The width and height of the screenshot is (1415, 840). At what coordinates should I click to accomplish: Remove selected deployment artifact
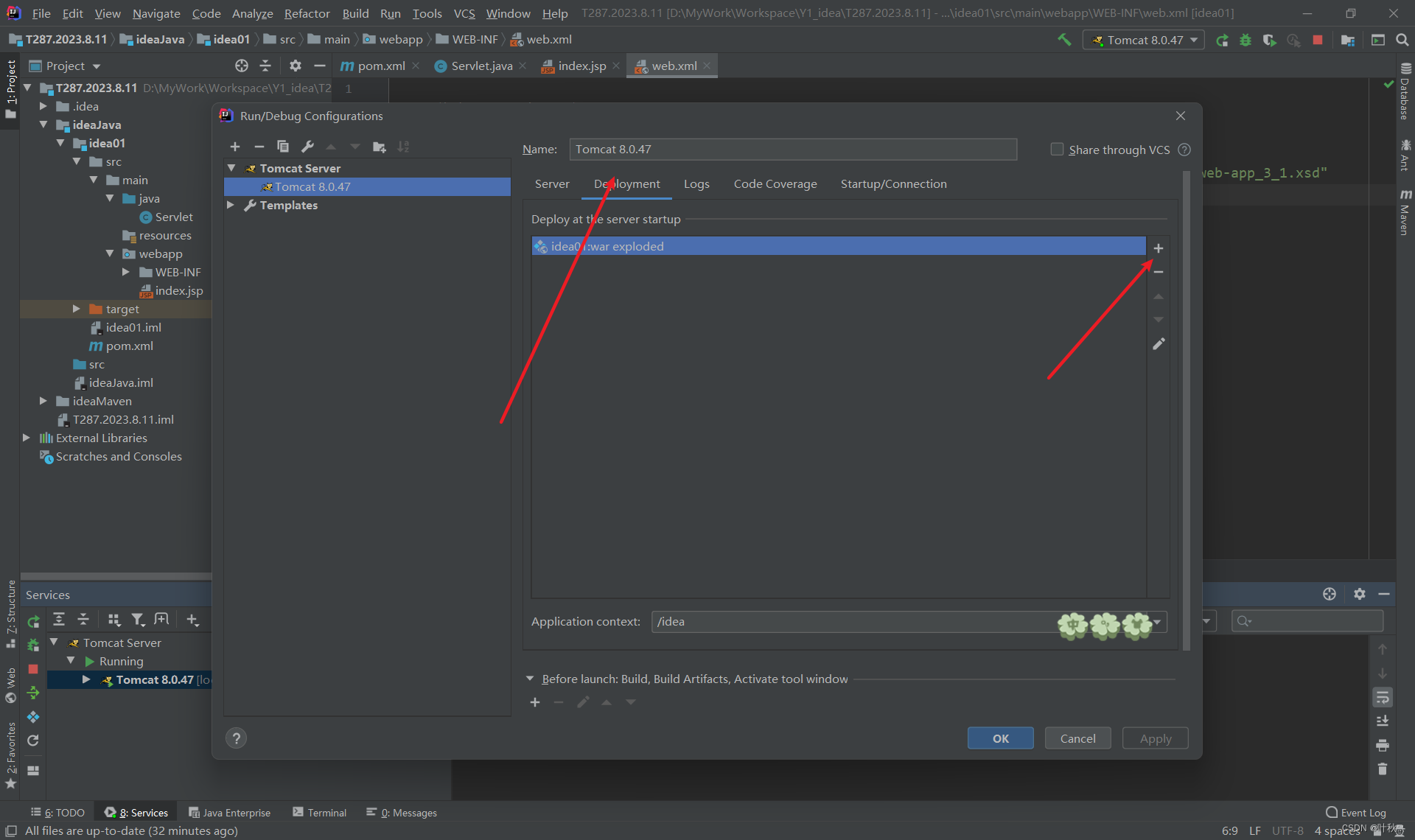click(1159, 272)
